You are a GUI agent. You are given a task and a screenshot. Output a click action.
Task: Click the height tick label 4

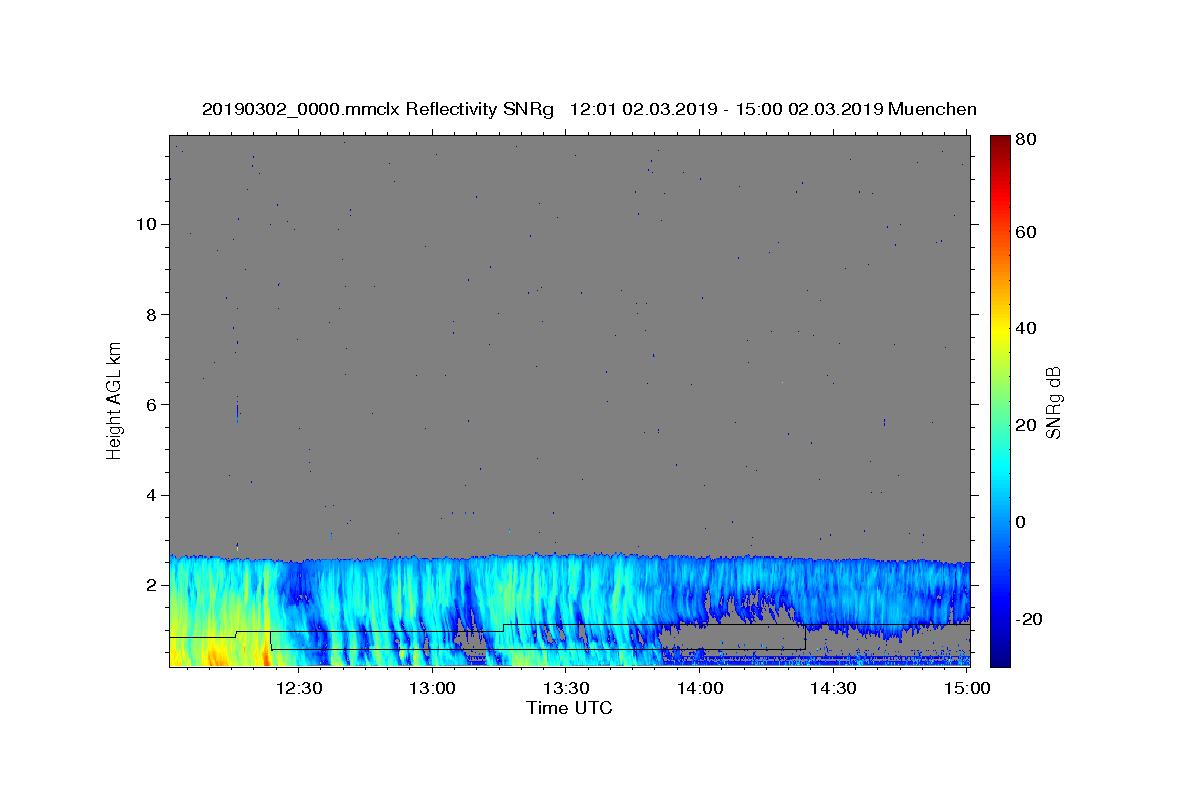(154, 495)
